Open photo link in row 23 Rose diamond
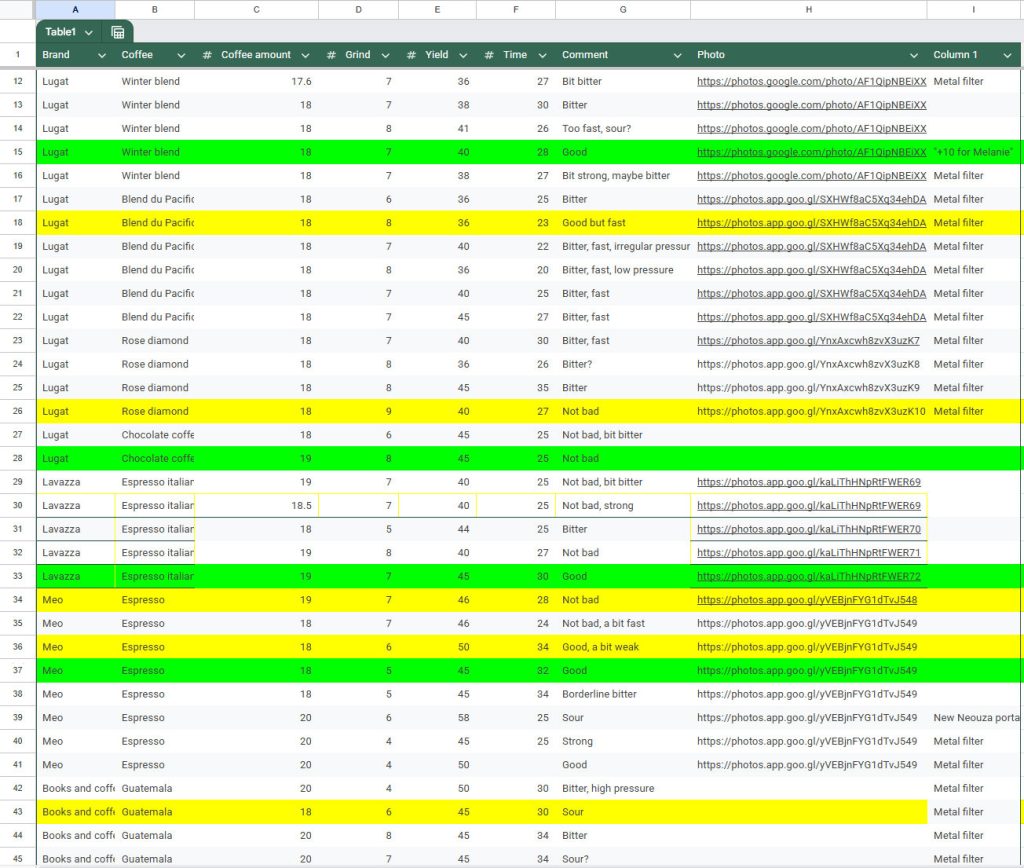Viewport: 1024px width, 868px height. [x=808, y=340]
